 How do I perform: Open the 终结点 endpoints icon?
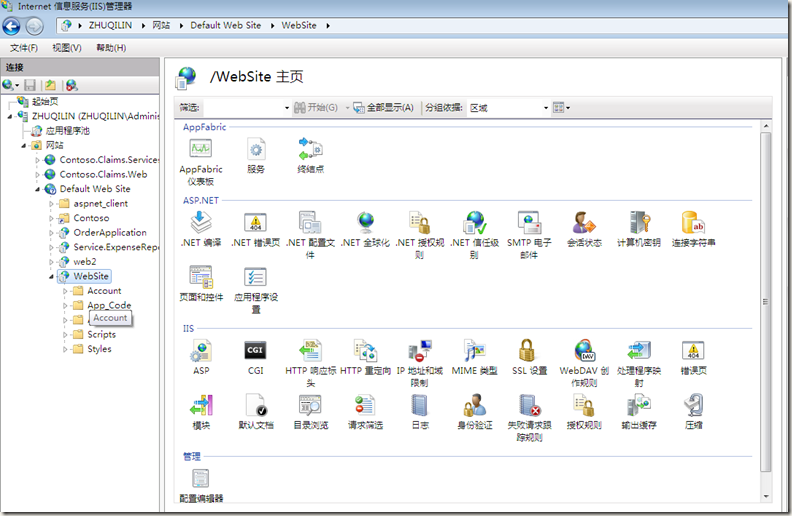click(310, 156)
